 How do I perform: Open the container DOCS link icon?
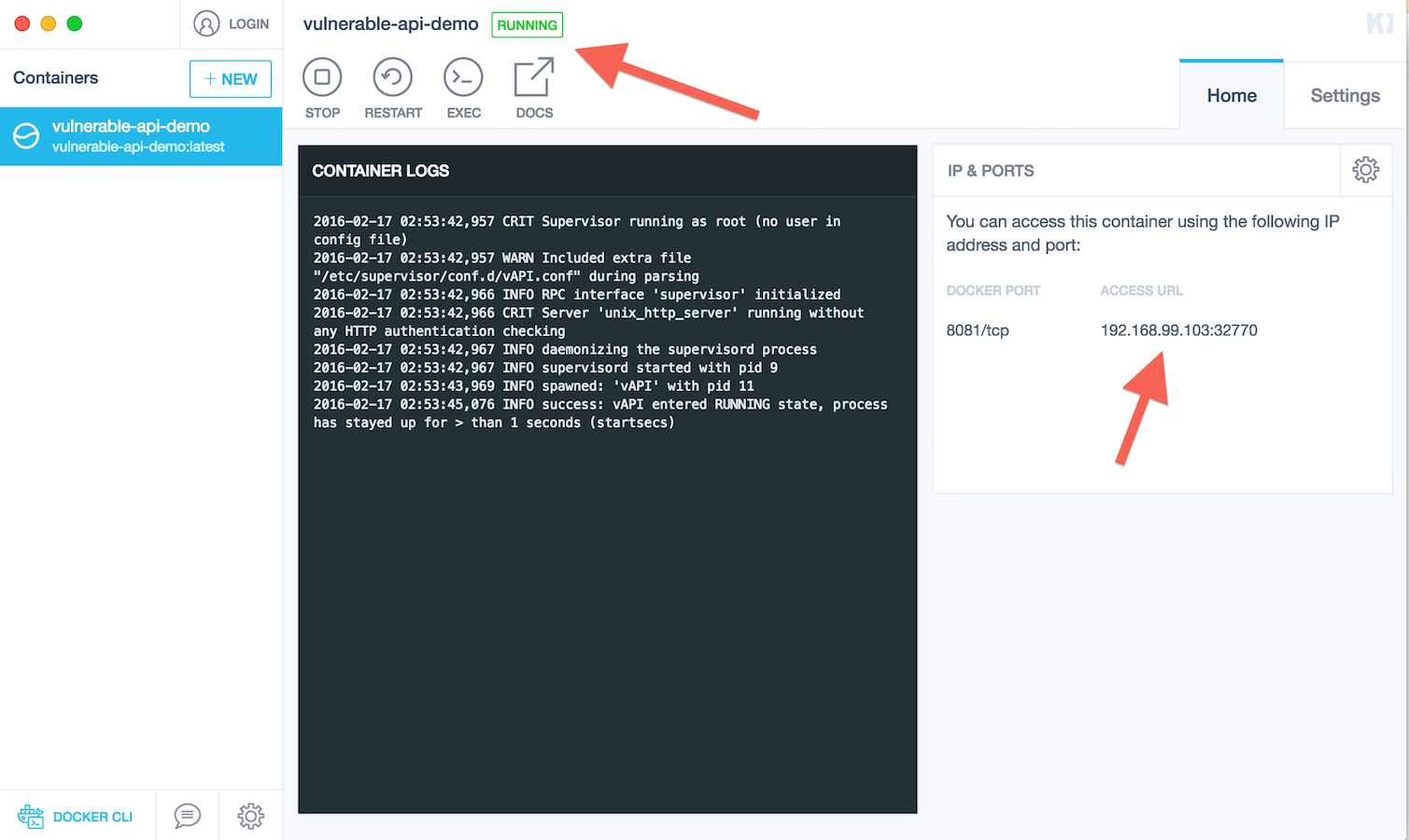click(x=534, y=77)
